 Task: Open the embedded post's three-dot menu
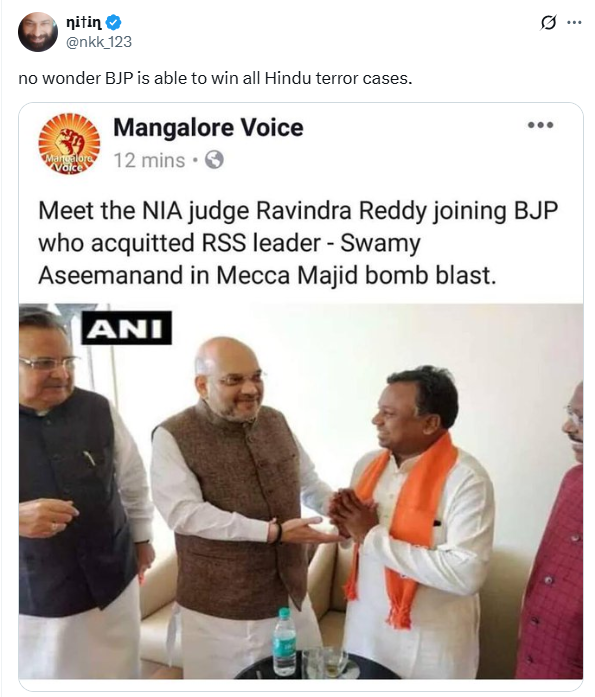[540, 125]
